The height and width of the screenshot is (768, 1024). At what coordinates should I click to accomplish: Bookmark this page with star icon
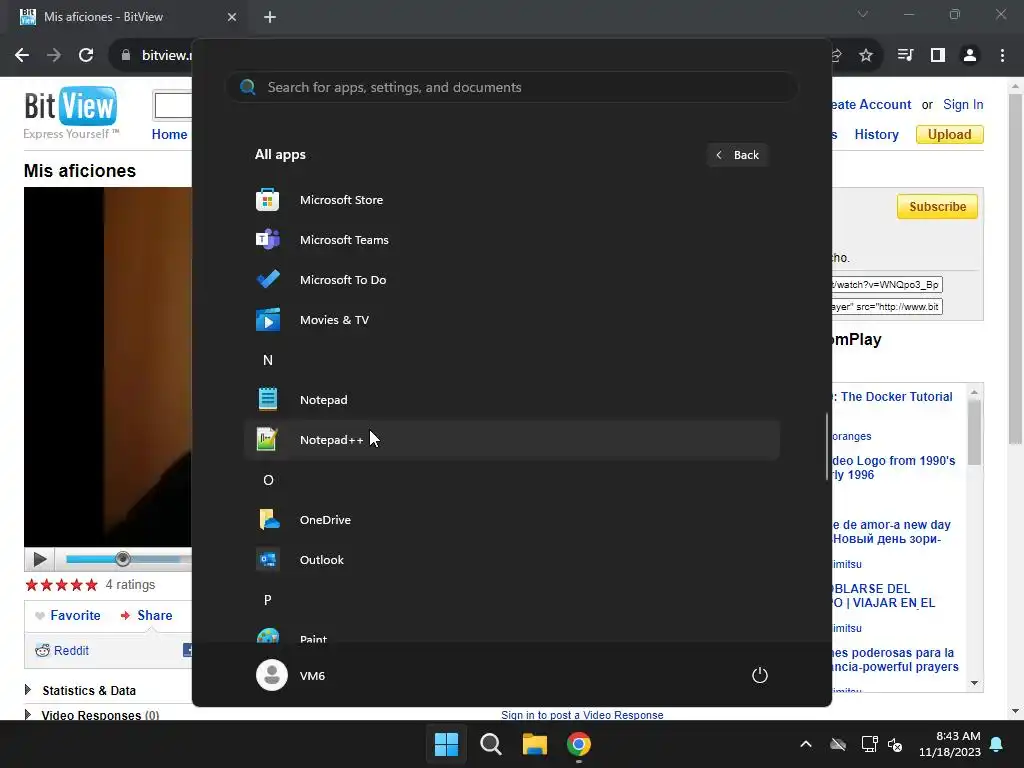tap(866, 56)
